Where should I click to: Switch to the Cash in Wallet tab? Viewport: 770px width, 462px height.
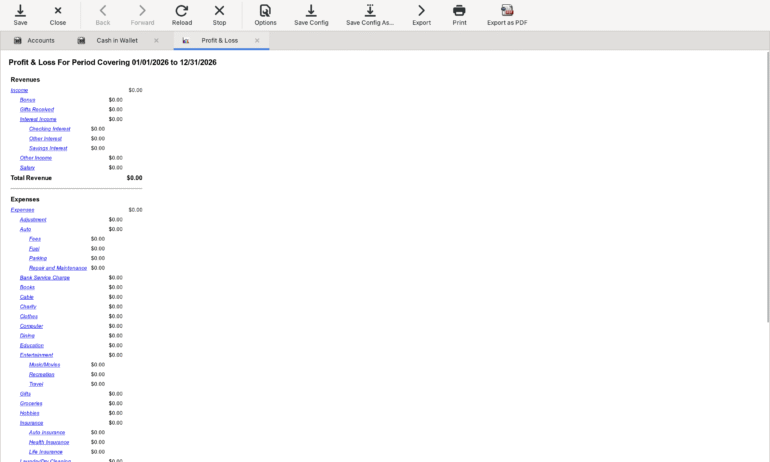click(x=116, y=41)
